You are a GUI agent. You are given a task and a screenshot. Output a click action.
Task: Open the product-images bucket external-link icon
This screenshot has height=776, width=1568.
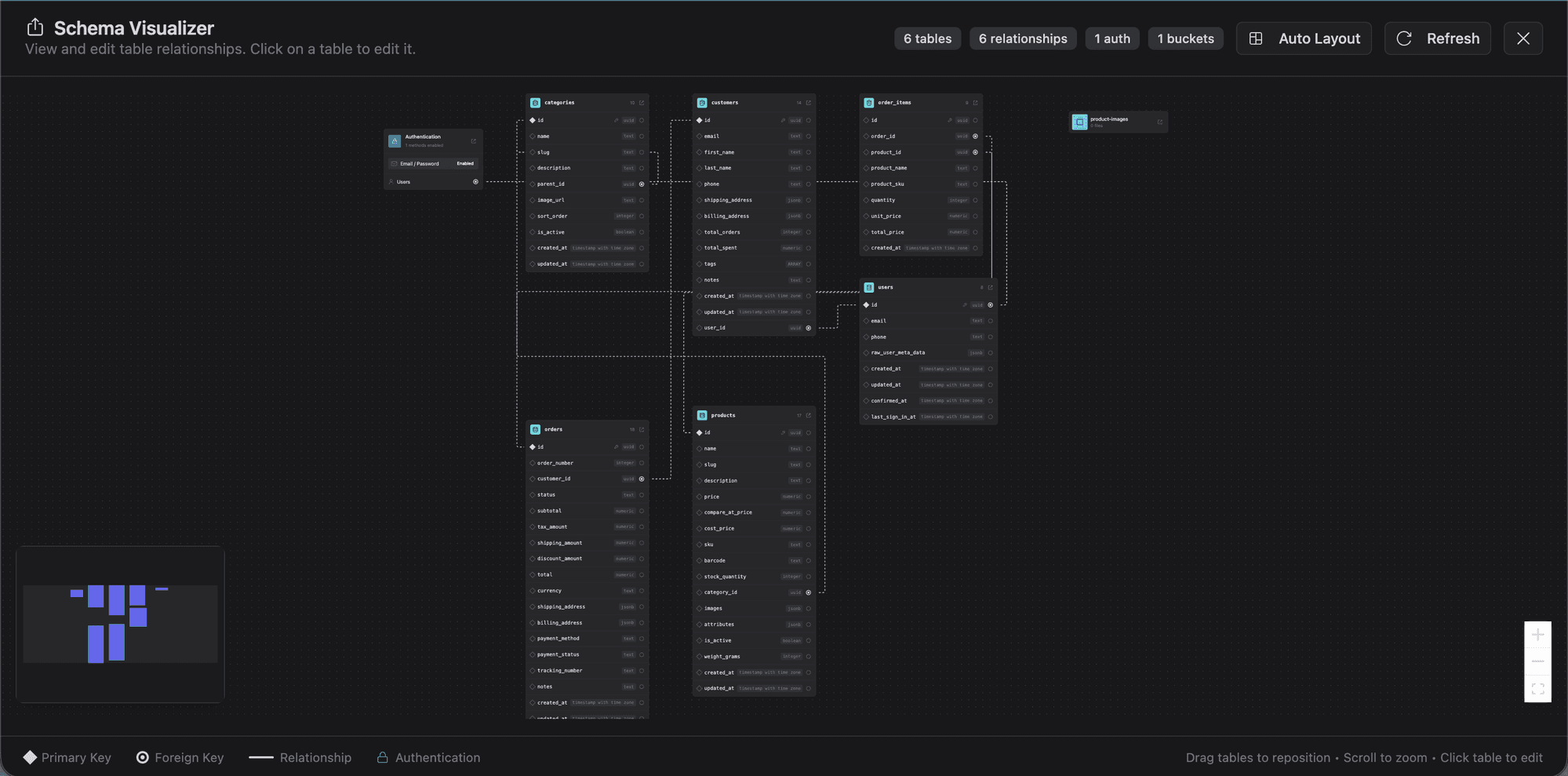click(x=1160, y=122)
